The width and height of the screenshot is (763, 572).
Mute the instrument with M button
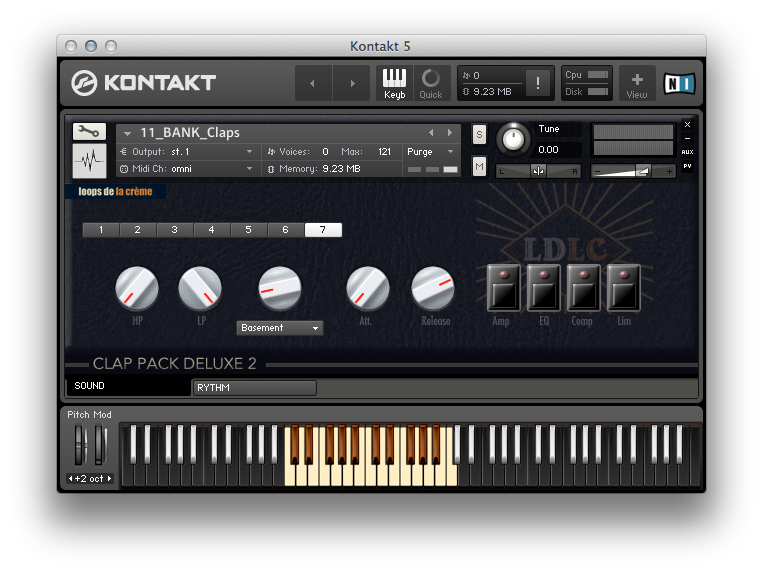479,167
